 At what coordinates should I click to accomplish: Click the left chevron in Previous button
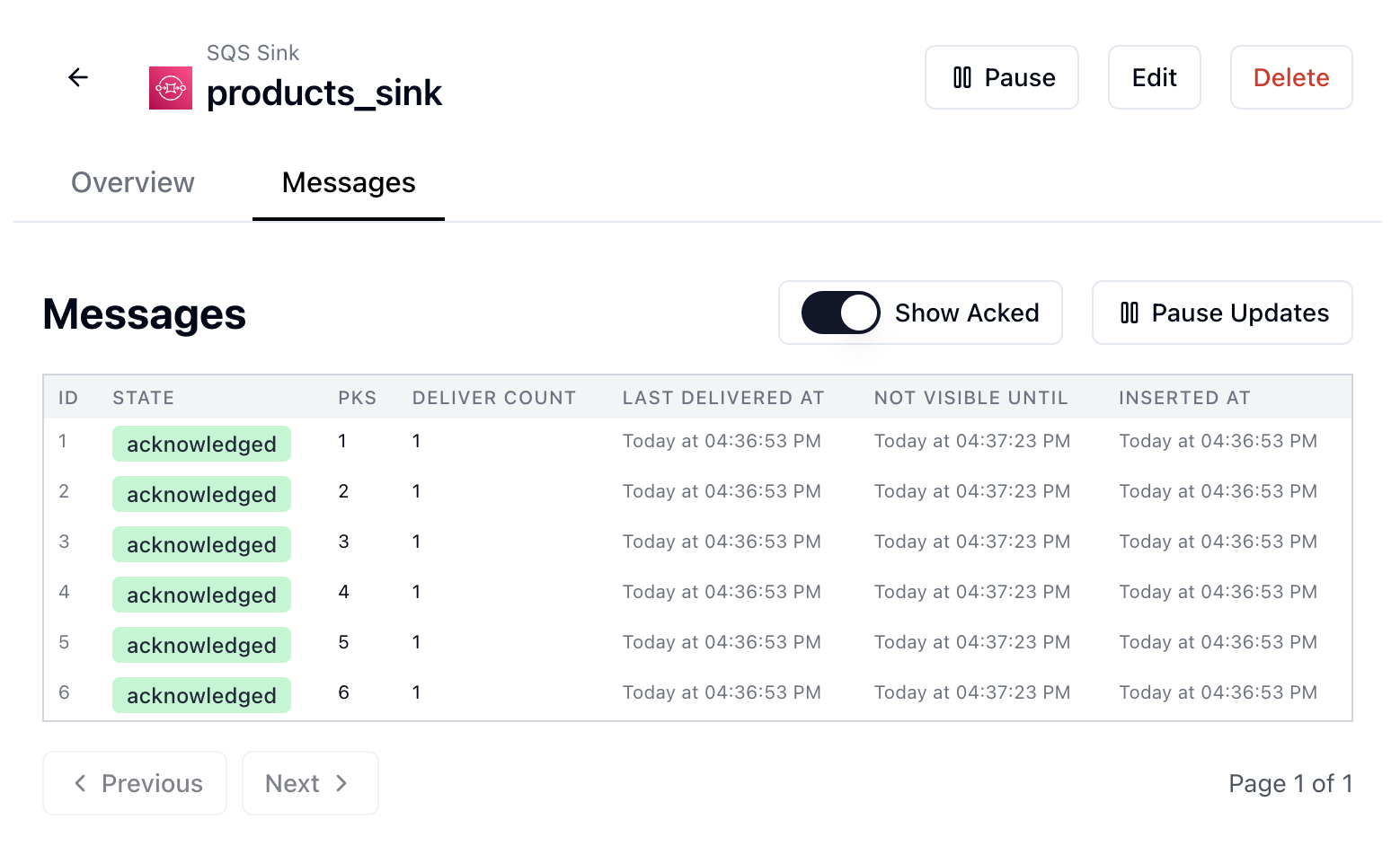(x=80, y=783)
